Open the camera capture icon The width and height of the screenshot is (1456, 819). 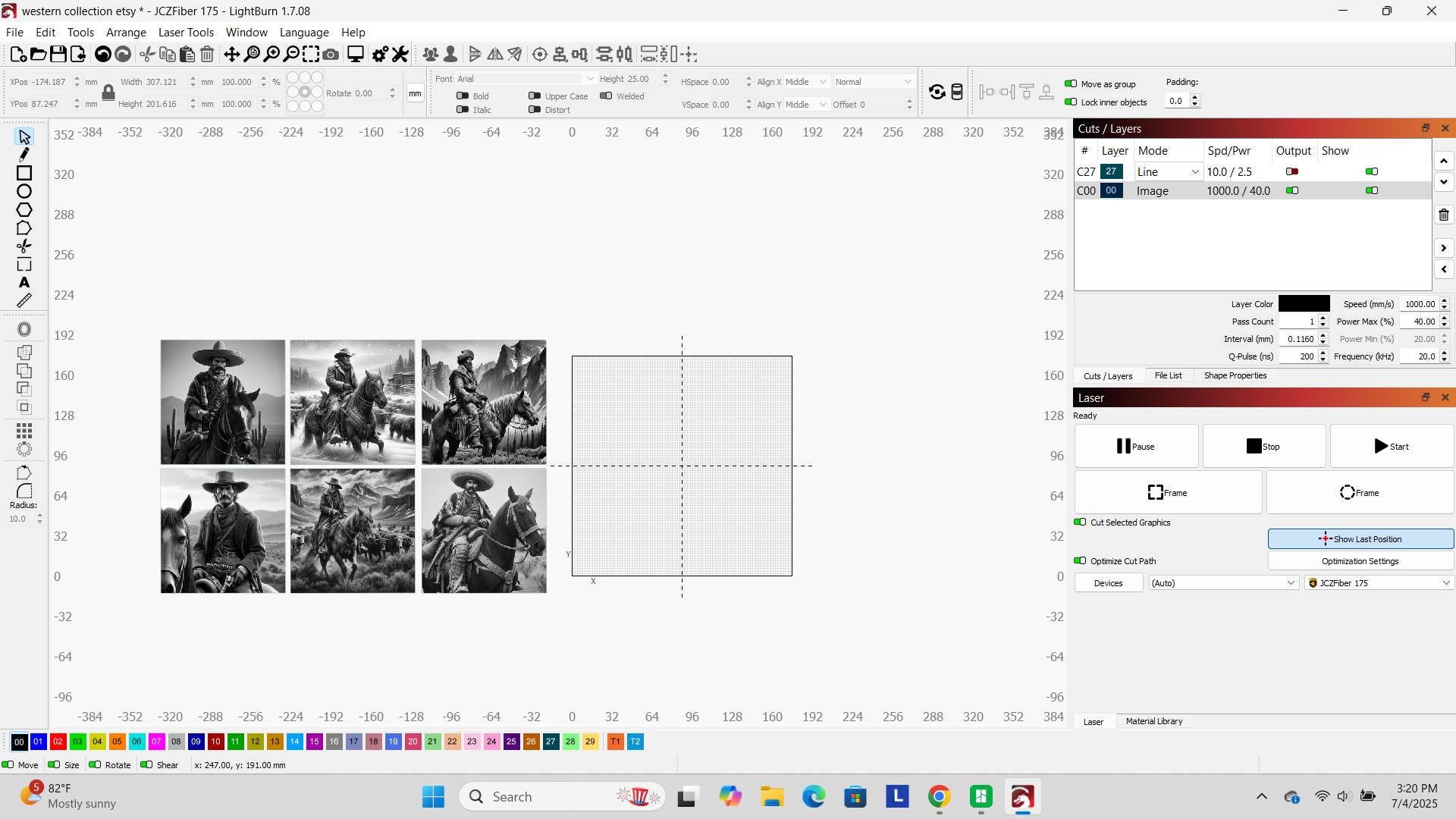[331, 54]
